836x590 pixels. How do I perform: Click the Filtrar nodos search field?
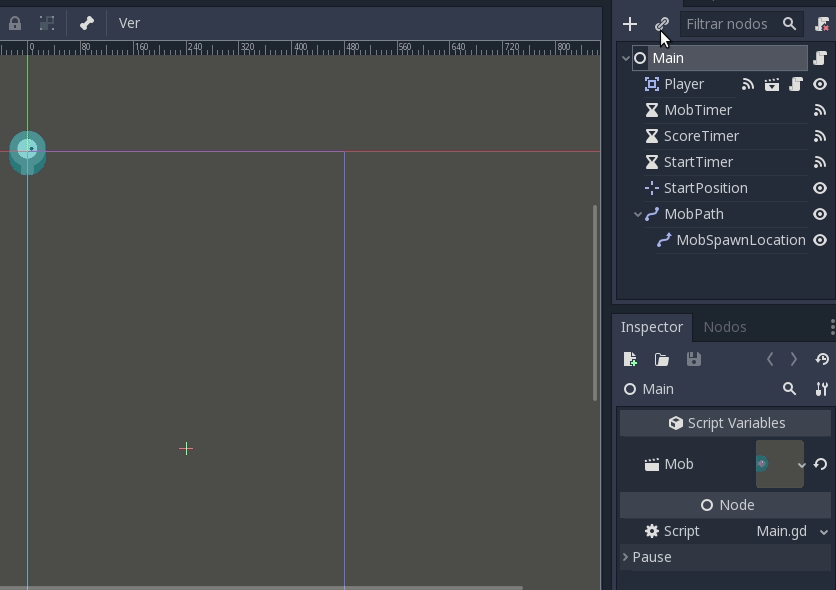click(728, 24)
